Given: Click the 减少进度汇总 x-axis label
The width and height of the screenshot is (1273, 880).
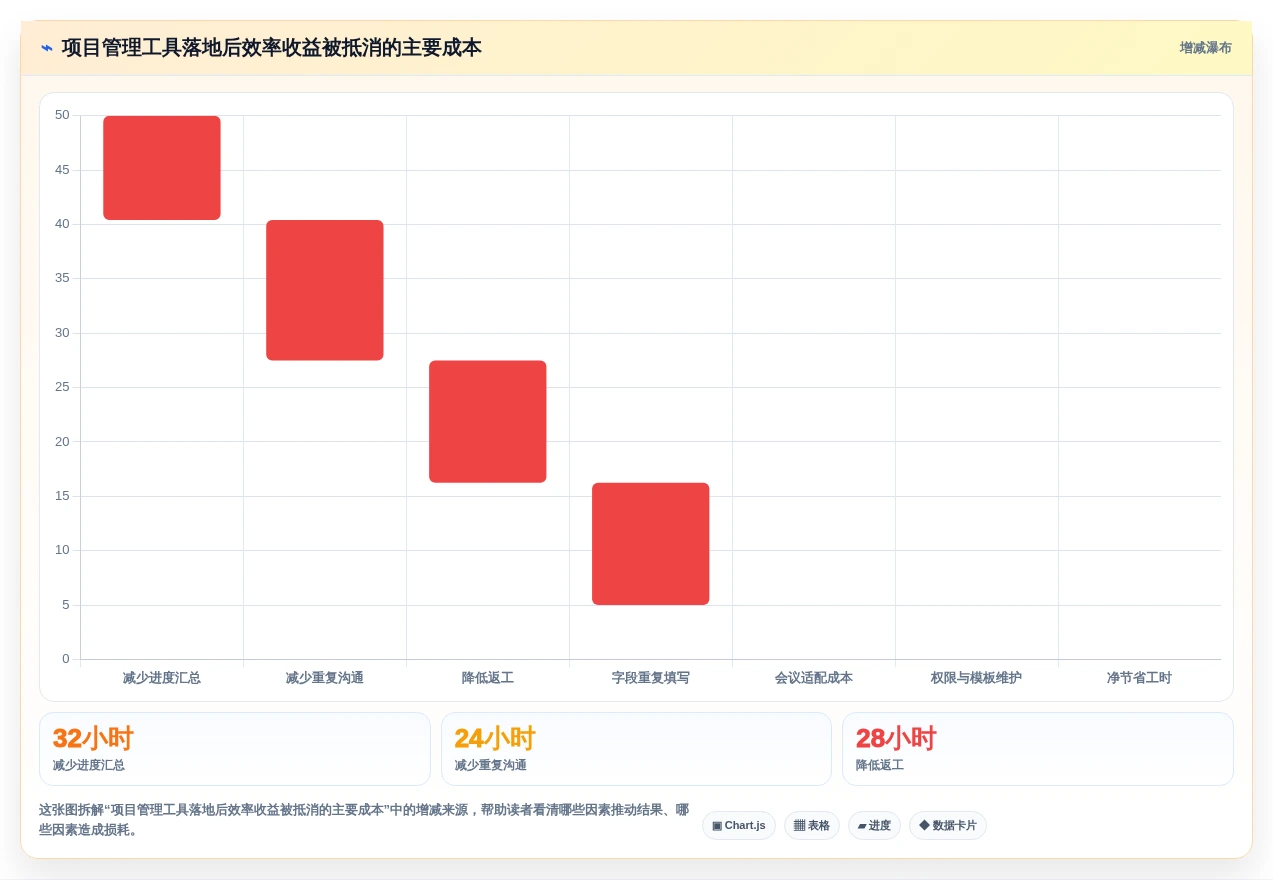Looking at the screenshot, I should (x=162, y=678).
